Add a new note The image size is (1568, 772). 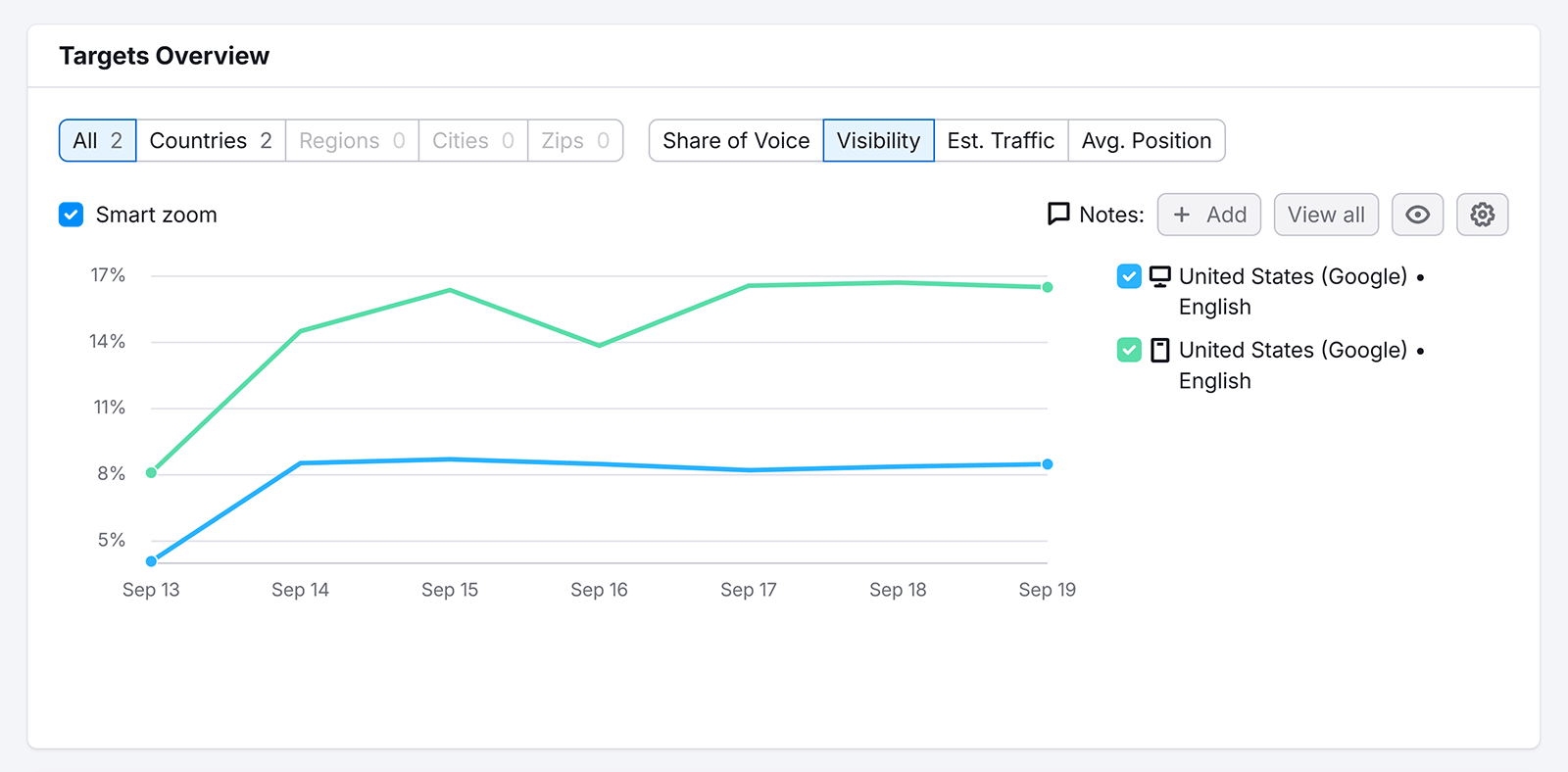[1208, 215]
